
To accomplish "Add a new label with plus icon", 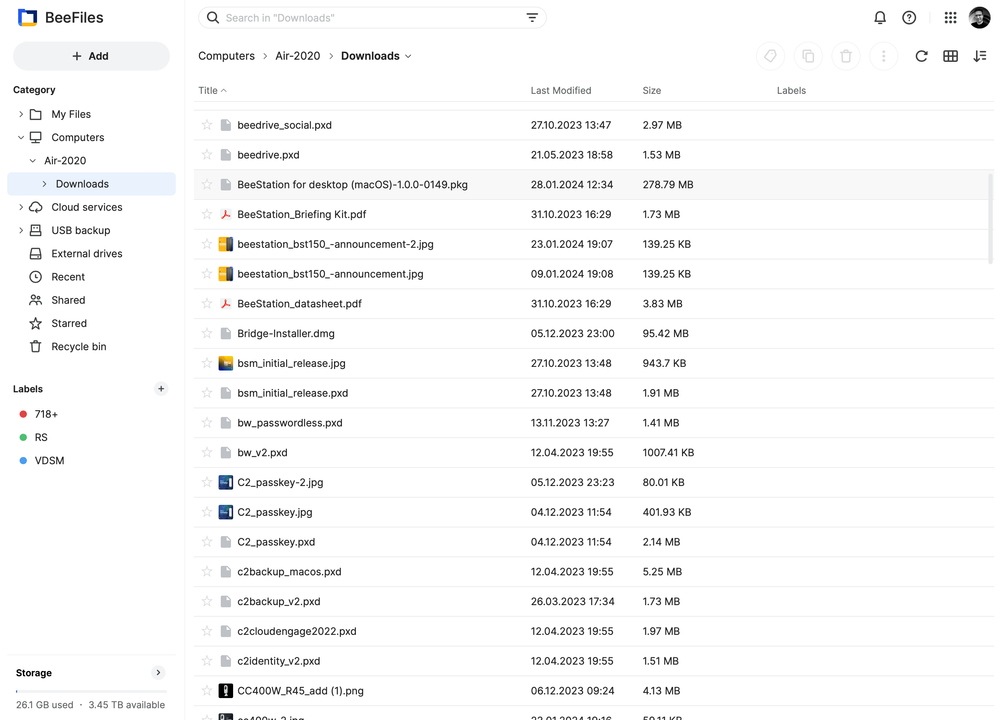I will tap(161, 388).
